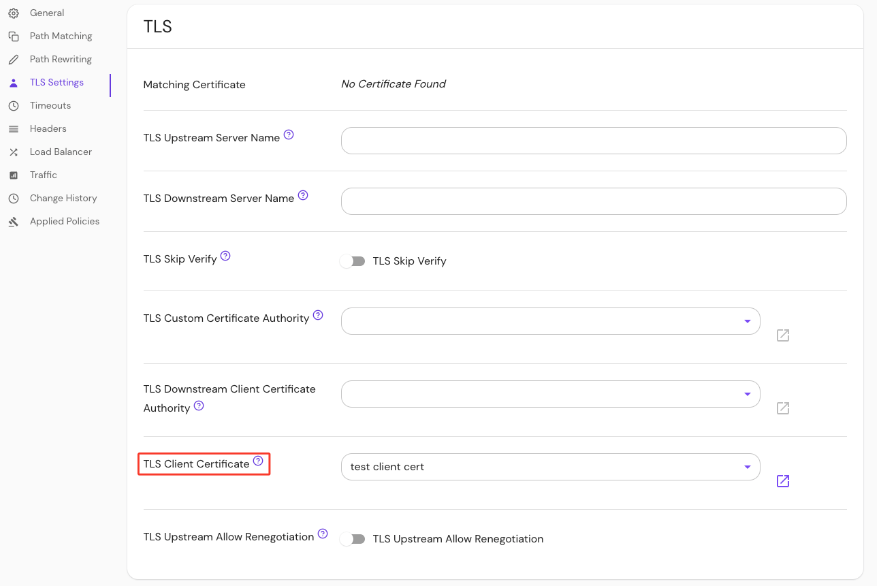Click the Path Rewriting pencil icon
The image size is (877, 586).
14,59
